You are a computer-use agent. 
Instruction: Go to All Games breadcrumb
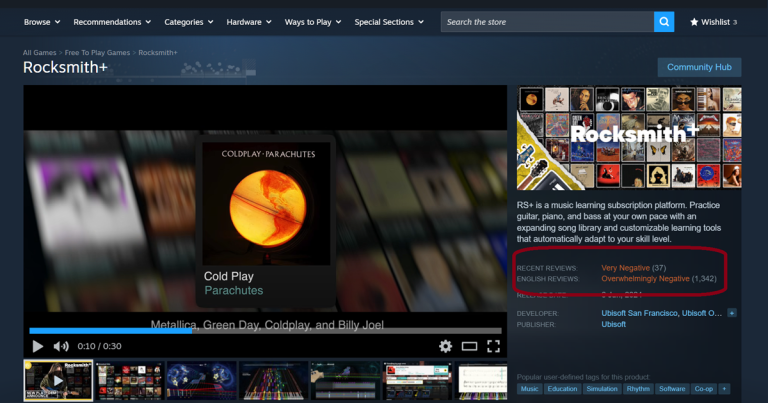[39, 52]
